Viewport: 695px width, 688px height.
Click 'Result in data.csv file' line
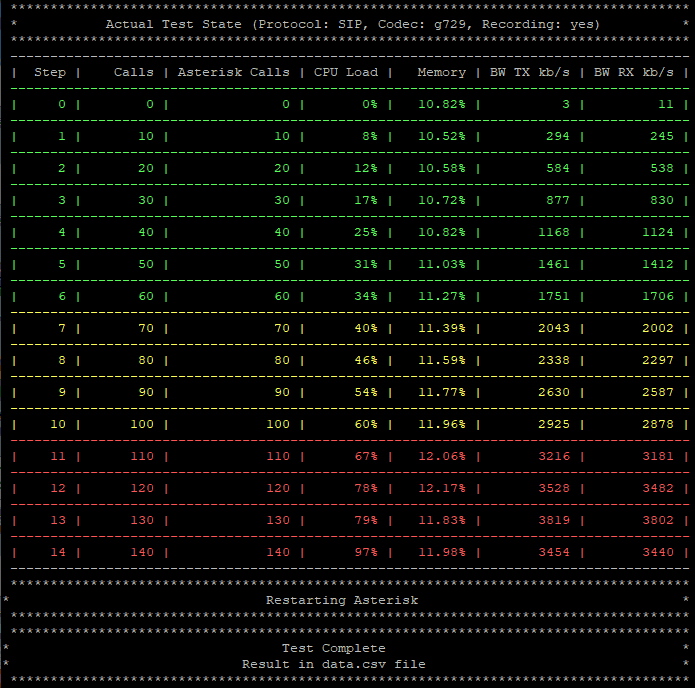334,664
